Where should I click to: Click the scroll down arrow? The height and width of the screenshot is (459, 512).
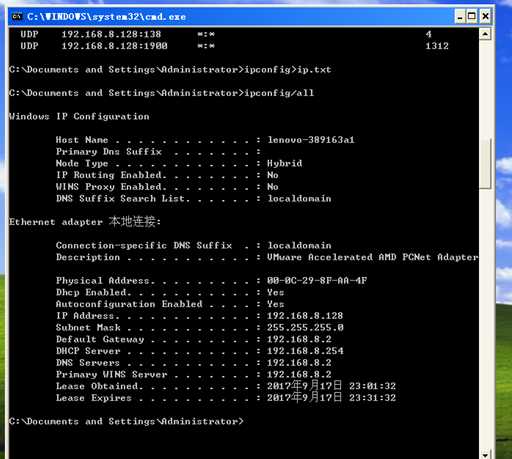pos(485,454)
